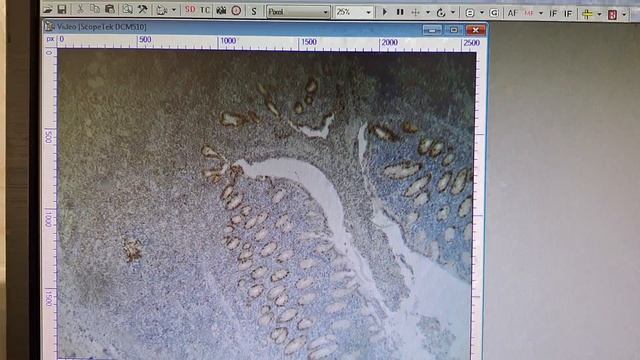
Task: Click the TC toolbar button
Action: pos(205,10)
